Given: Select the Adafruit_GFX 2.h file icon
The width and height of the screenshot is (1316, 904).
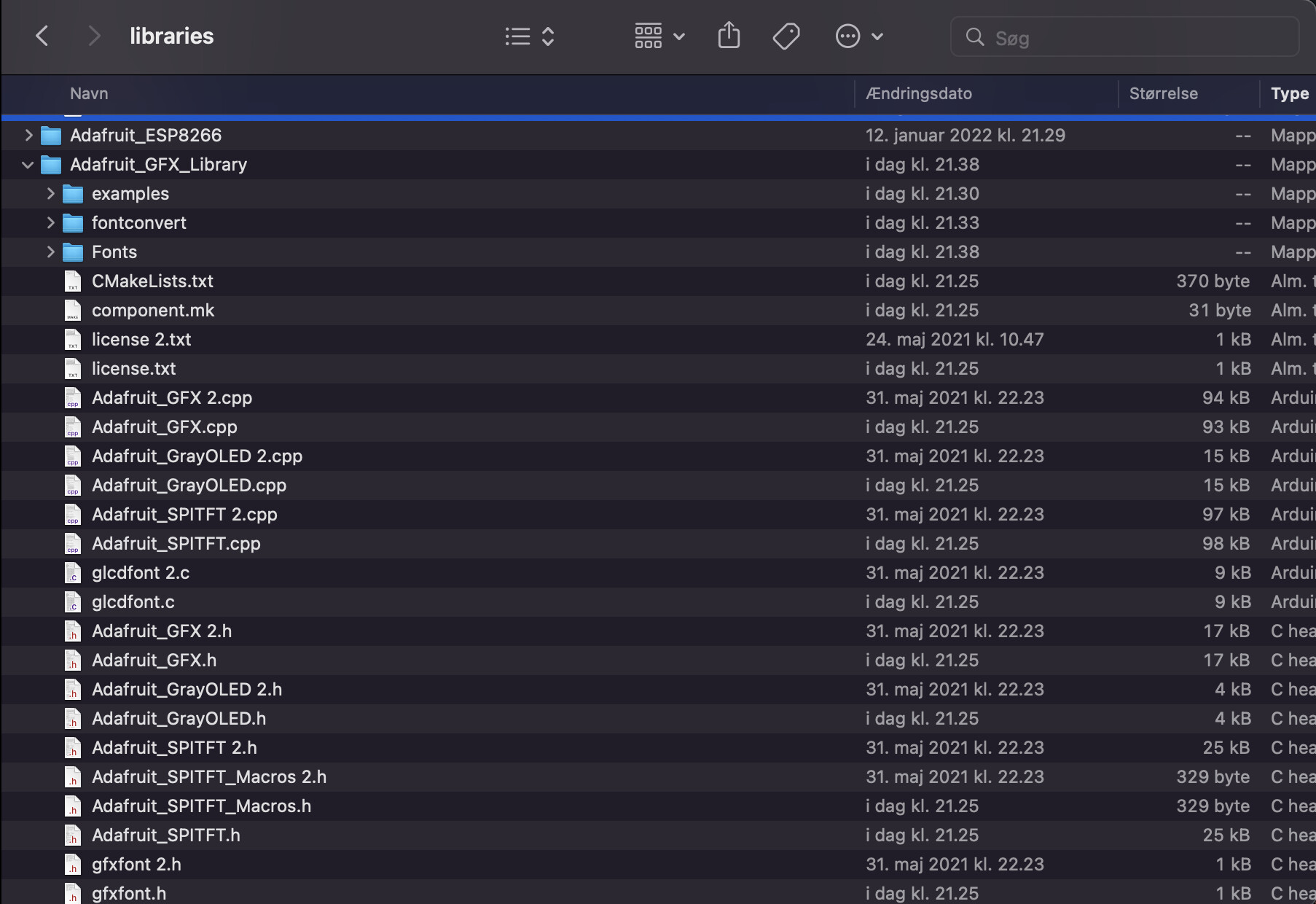Looking at the screenshot, I should click(73, 631).
